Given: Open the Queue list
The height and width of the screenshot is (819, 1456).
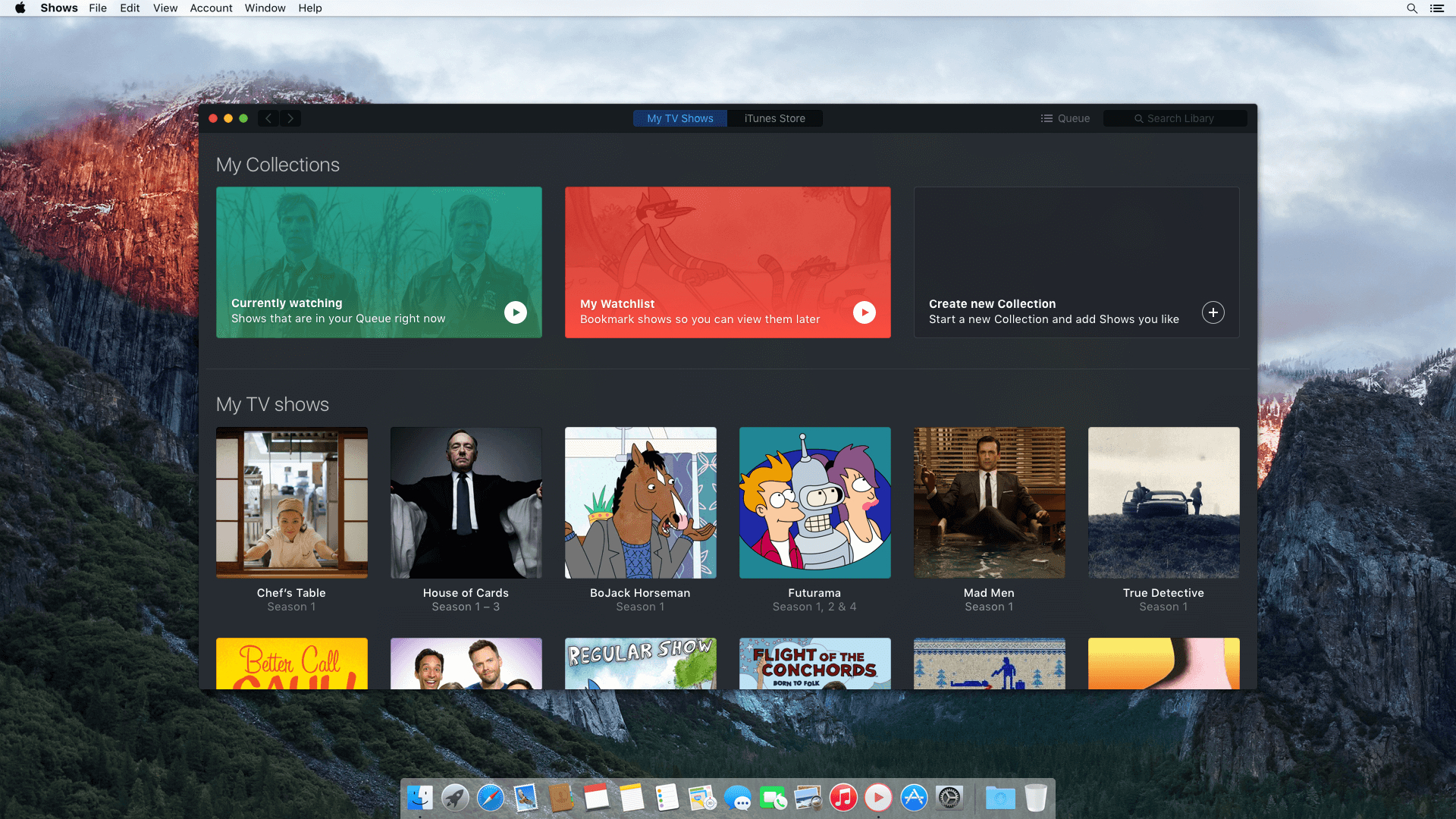Looking at the screenshot, I should [x=1065, y=118].
